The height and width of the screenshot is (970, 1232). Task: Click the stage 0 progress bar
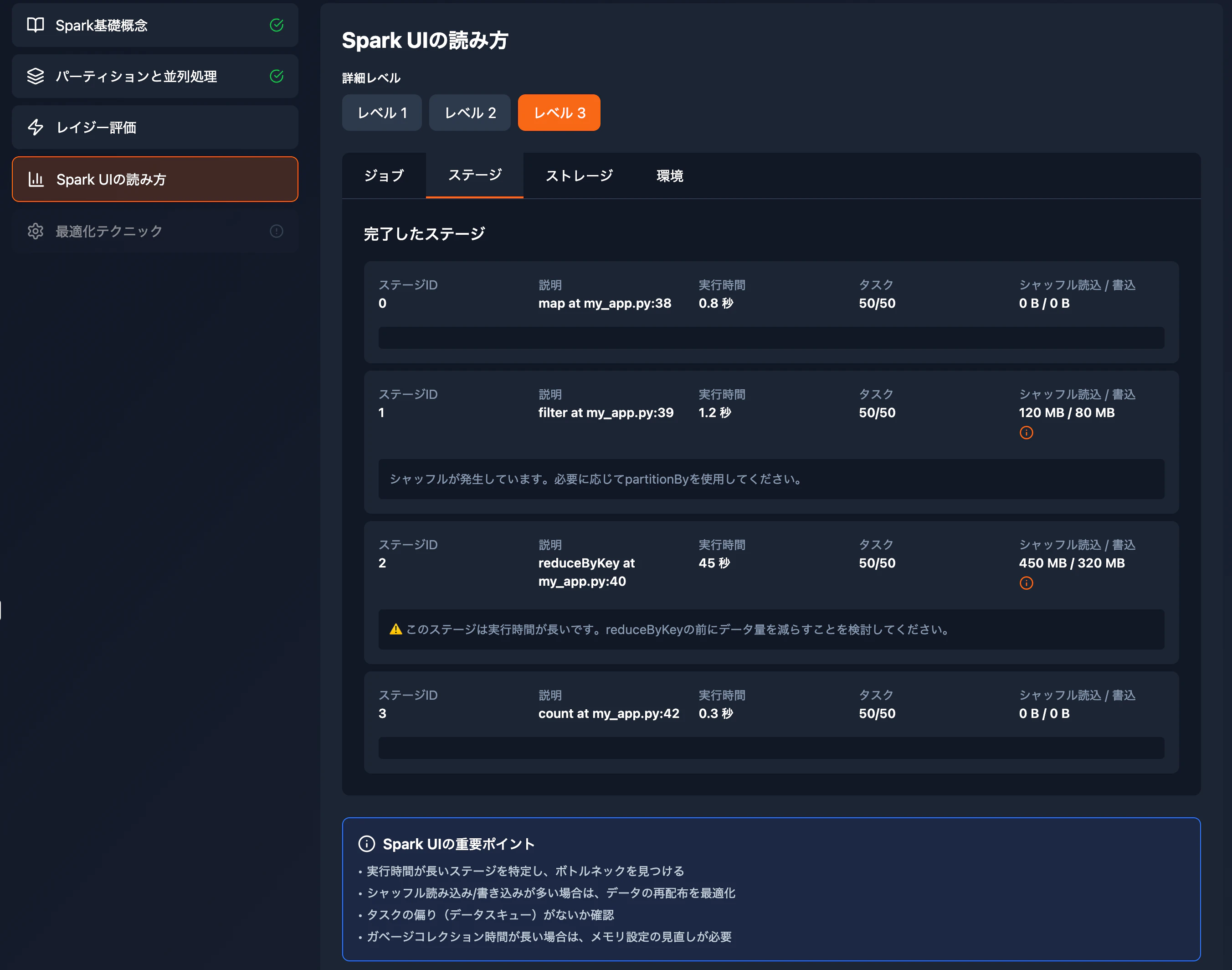771,338
